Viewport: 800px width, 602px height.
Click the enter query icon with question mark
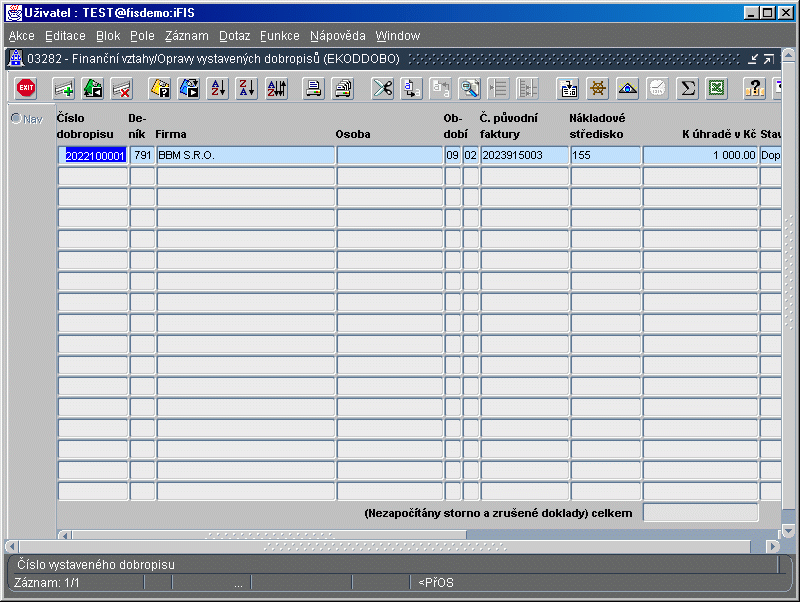[x=160, y=89]
